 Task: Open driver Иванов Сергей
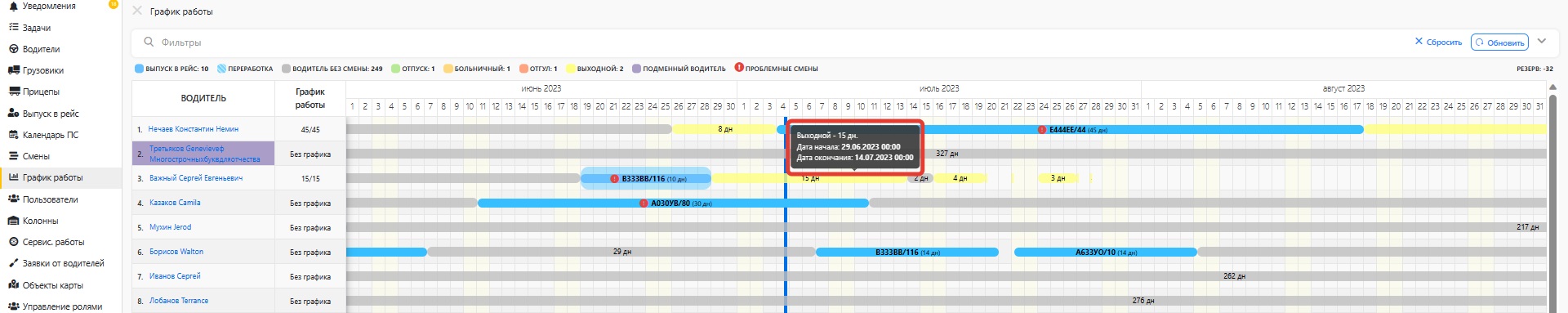[175, 276]
